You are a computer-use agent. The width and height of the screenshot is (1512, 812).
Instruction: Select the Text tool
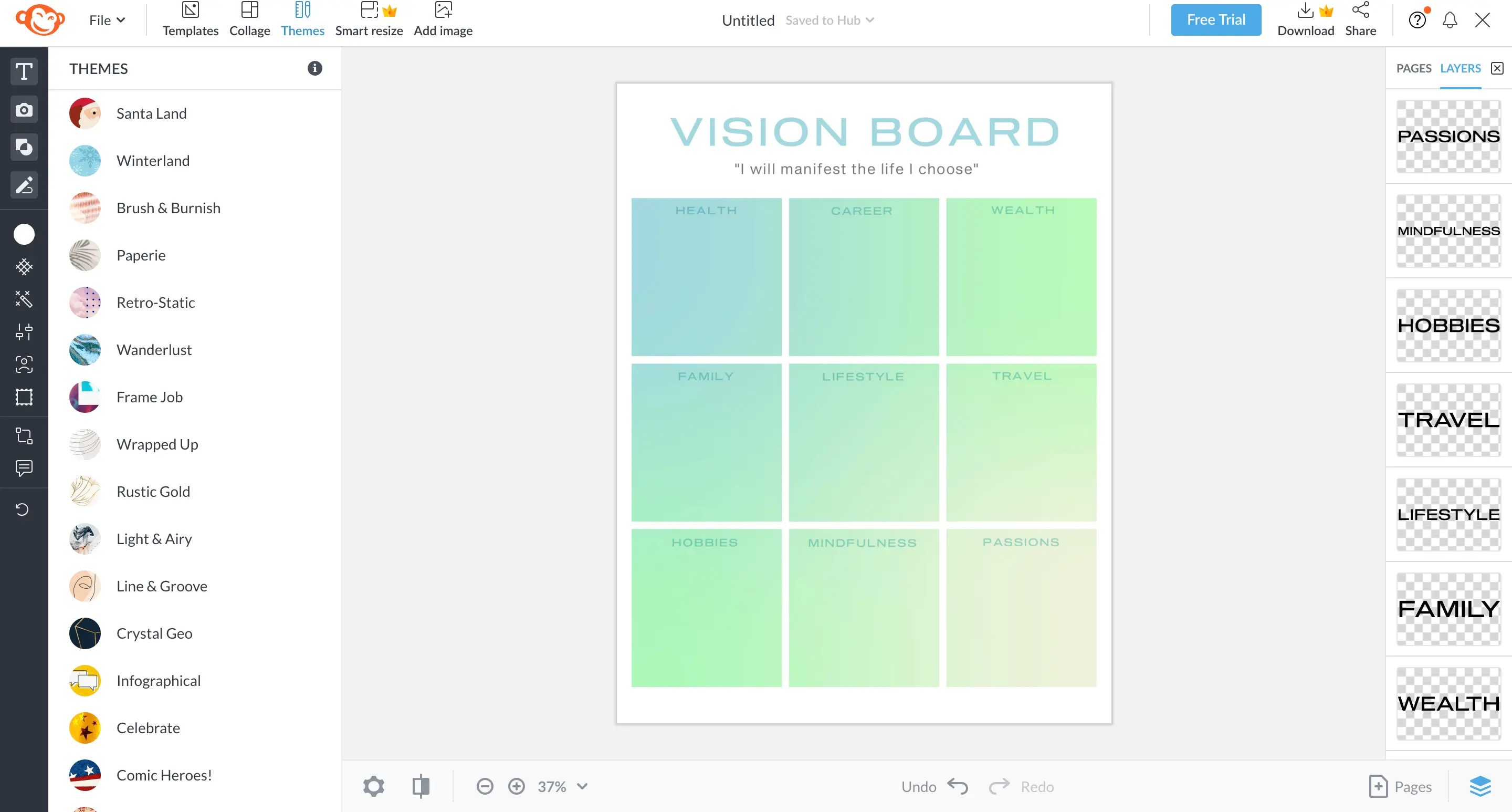(x=24, y=71)
